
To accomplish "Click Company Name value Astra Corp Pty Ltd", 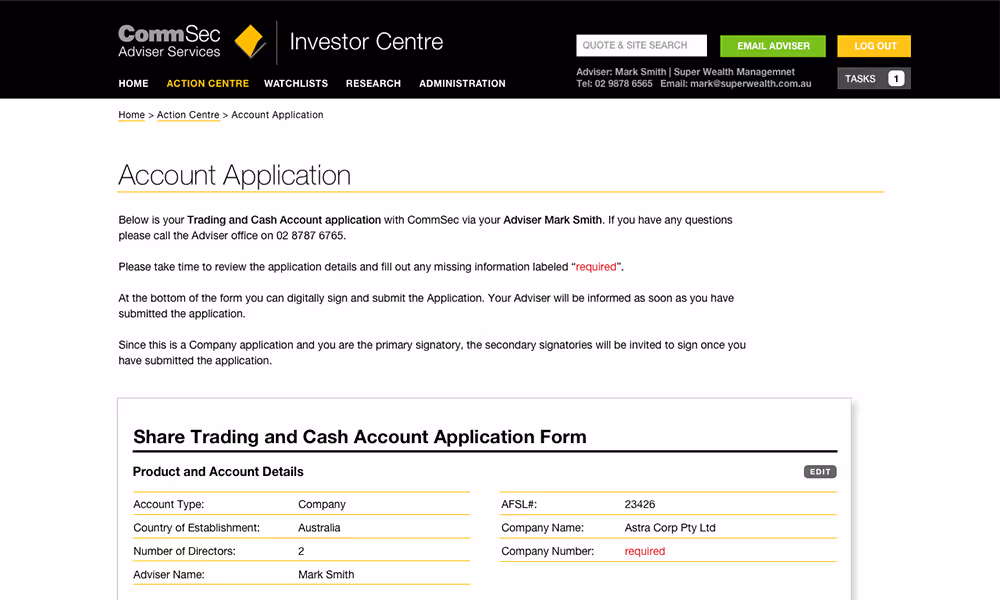I will pyautogui.click(x=670, y=528).
